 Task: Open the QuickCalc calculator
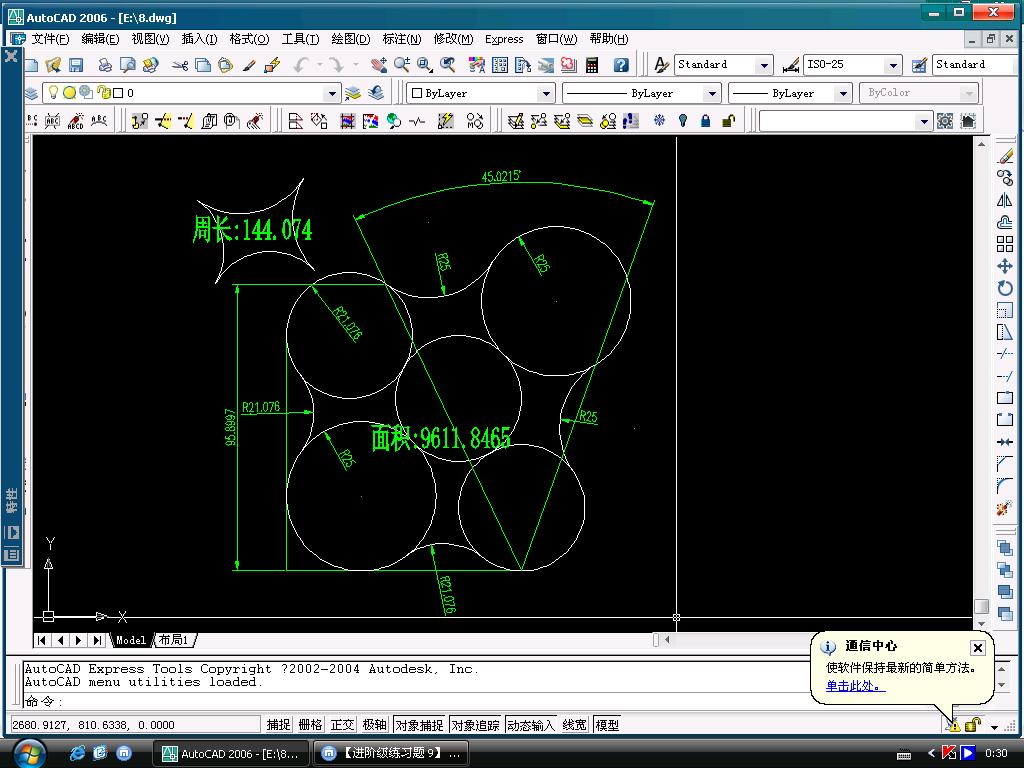[592, 65]
